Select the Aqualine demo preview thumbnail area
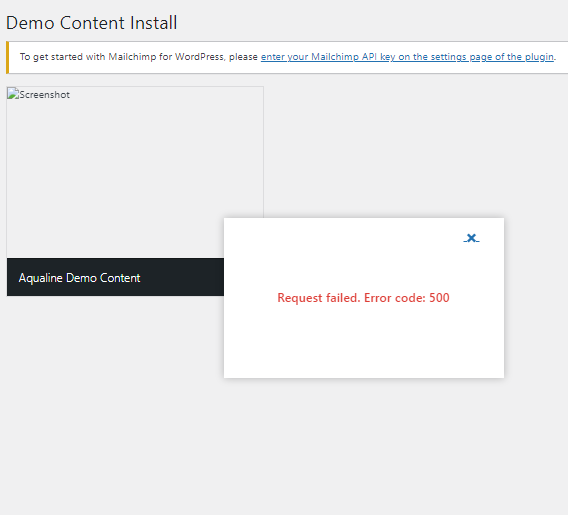568x515 pixels. pyautogui.click(x=135, y=172)
